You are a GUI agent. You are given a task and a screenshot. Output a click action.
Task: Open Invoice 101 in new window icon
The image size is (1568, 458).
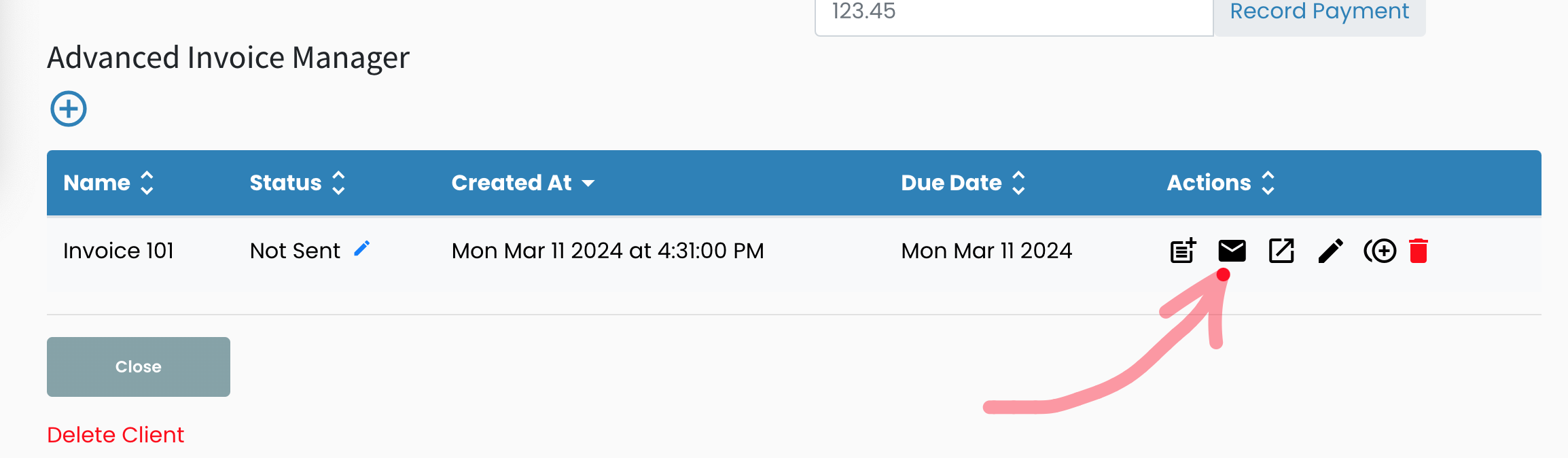point(1281,251)
